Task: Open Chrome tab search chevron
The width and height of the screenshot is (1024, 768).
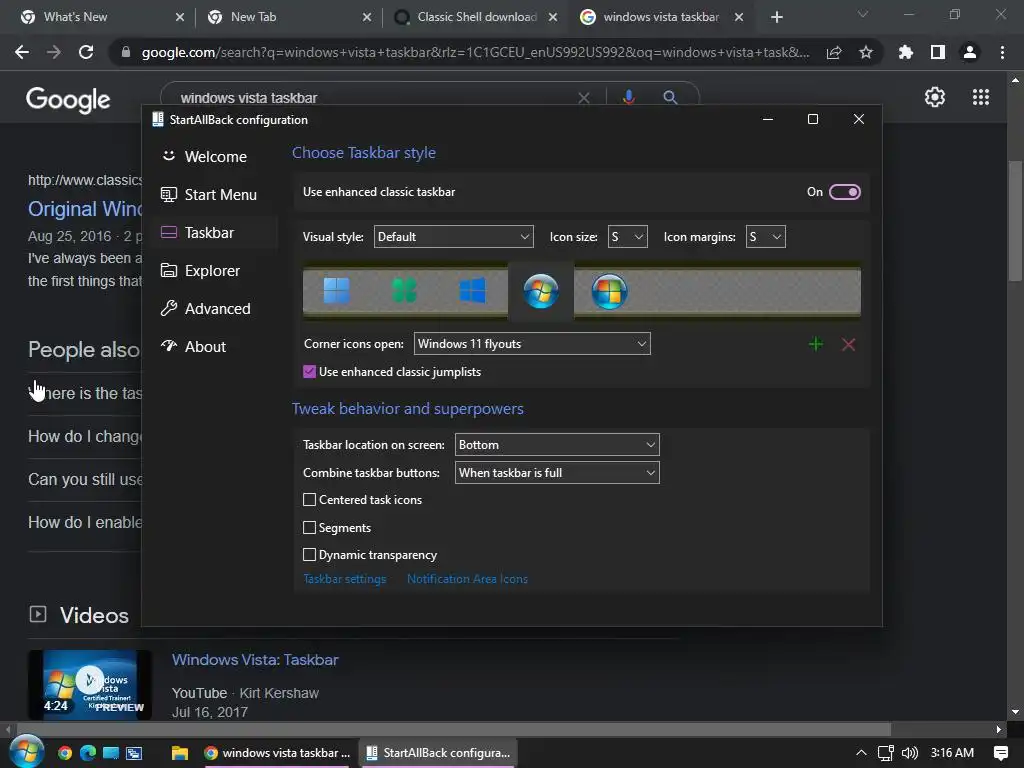Action: [863, 14]
